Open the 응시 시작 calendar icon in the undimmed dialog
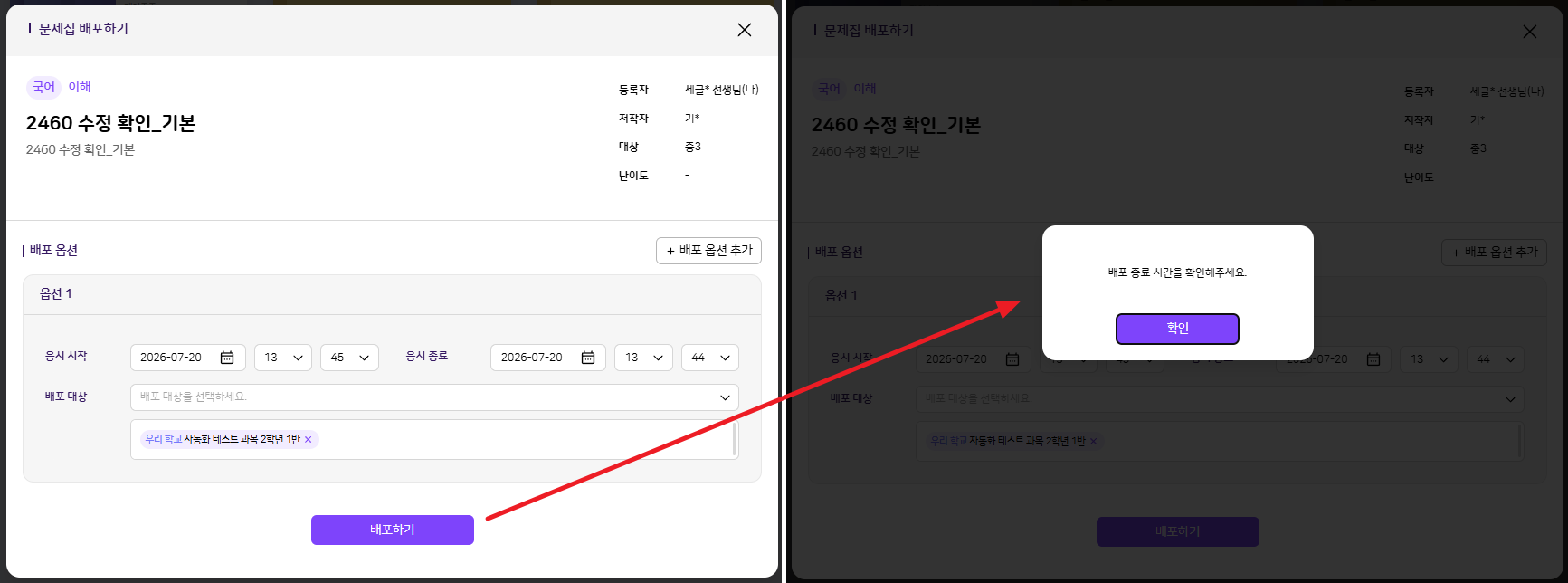The width and height of the screenshot is (1568, 583). pos(227,358)
